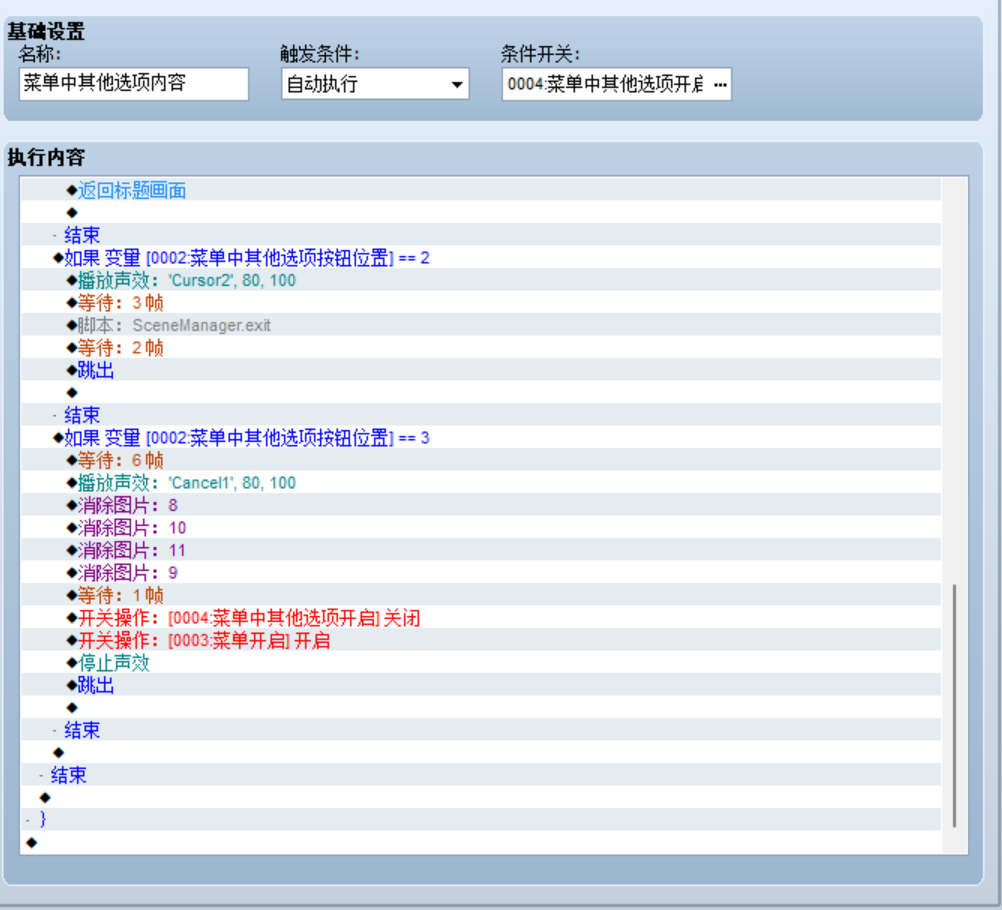
Task: Select the 播放声效 'Cursor2' row
Action: [481, 280]
